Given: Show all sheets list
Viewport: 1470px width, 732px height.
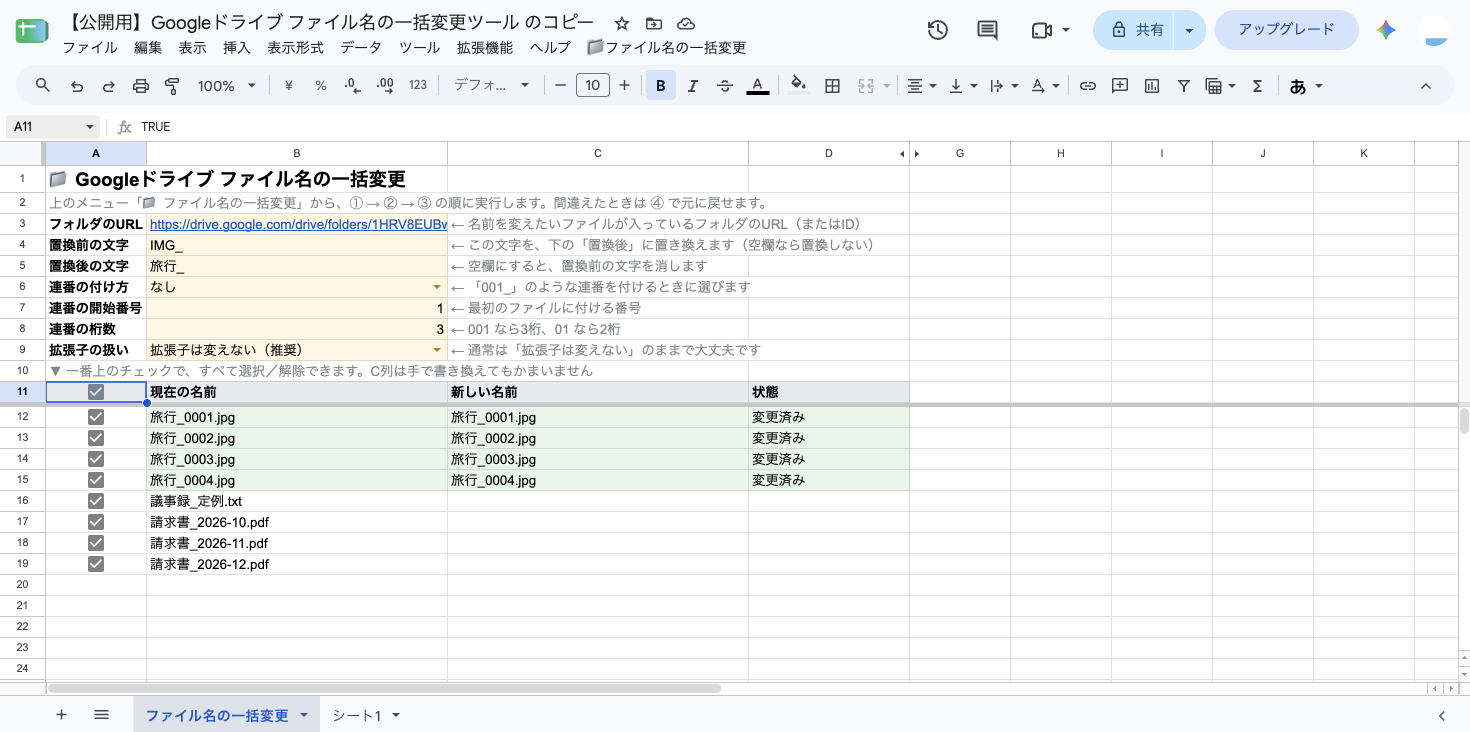Looking at the screenshot, I should (101, 715).
